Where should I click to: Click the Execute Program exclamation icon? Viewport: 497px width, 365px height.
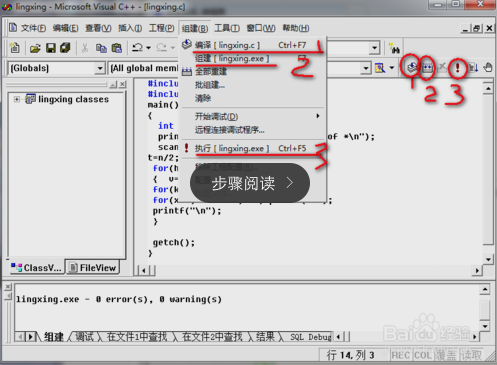click(457, 68)
